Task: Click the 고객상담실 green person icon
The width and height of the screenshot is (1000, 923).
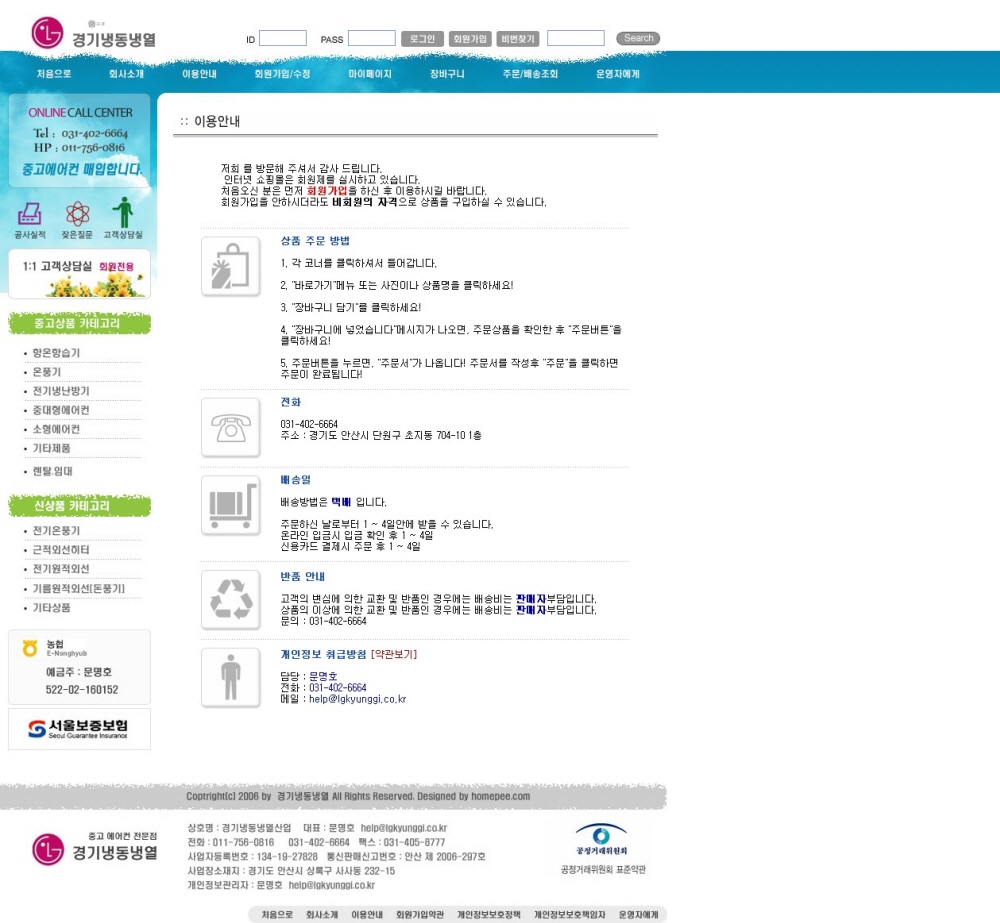Action: (x=123, y=213)
